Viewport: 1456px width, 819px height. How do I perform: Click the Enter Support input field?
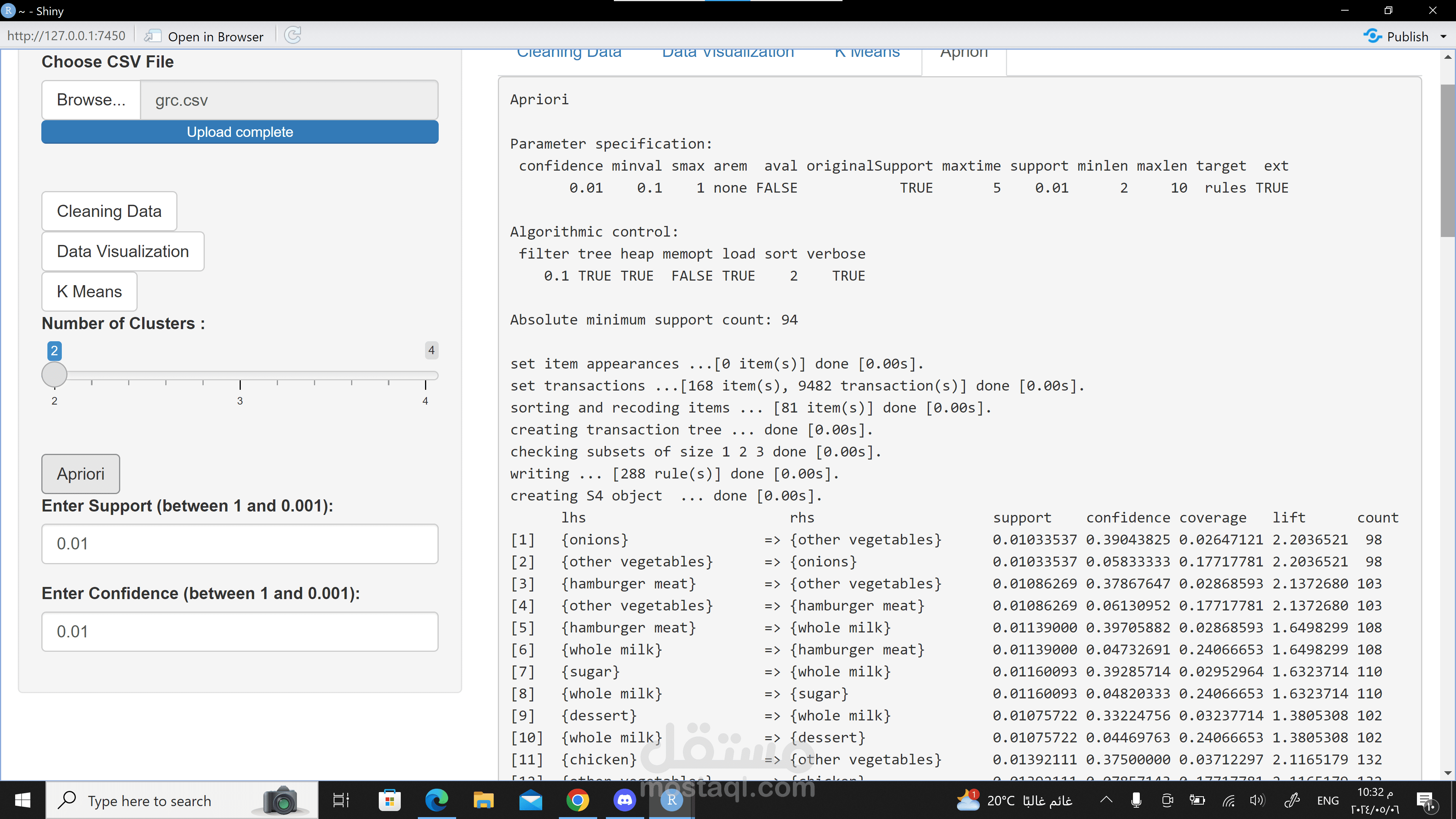click(x=240, y=543)
